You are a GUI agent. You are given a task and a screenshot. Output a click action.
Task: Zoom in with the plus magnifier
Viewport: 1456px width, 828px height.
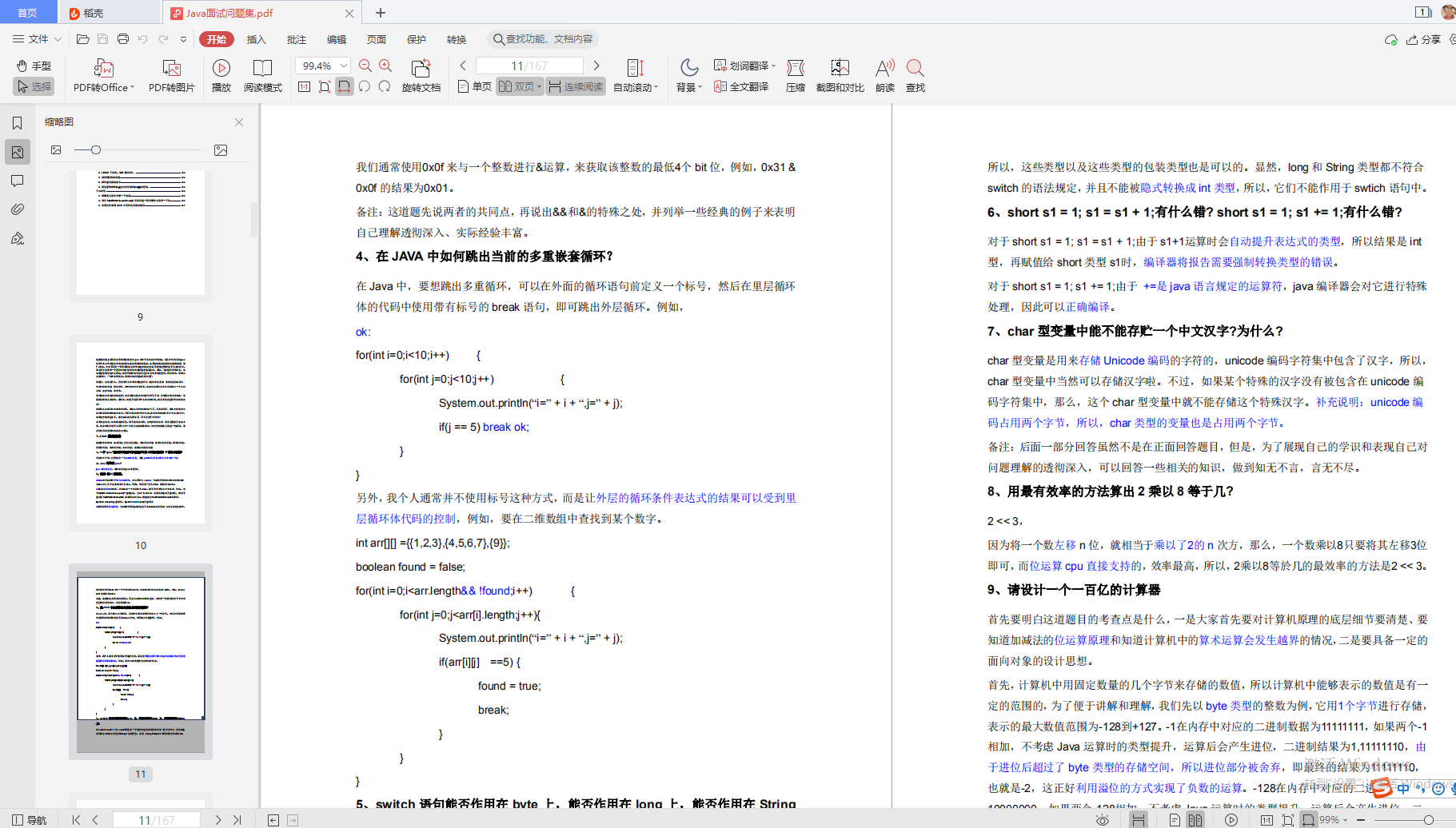point(385,66)
